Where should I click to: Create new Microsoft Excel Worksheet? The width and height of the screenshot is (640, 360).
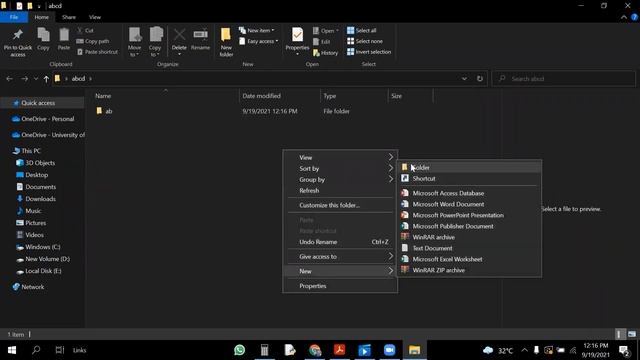click(x=470, y=259)
